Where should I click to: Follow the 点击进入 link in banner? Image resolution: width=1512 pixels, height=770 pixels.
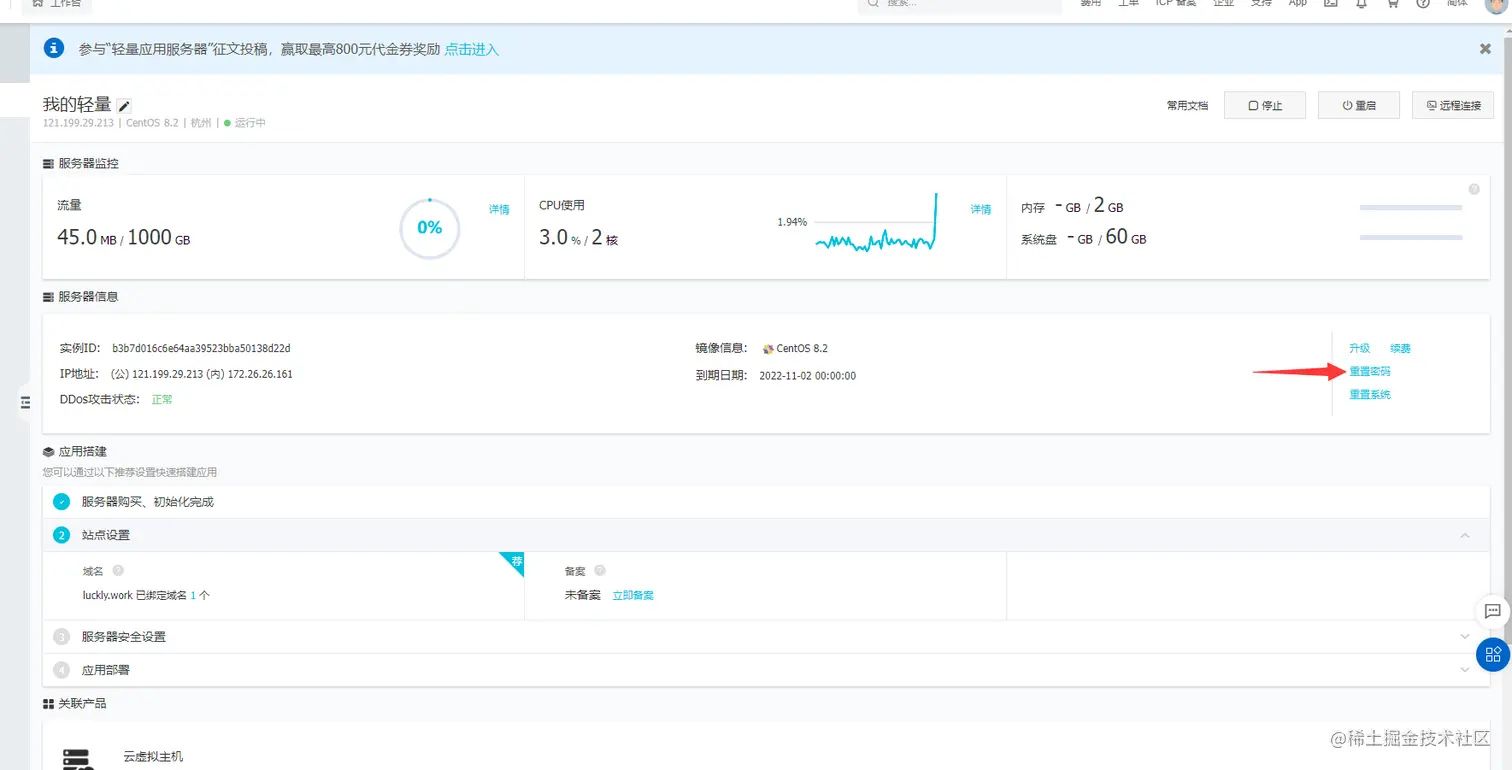(x=471, y=49)
